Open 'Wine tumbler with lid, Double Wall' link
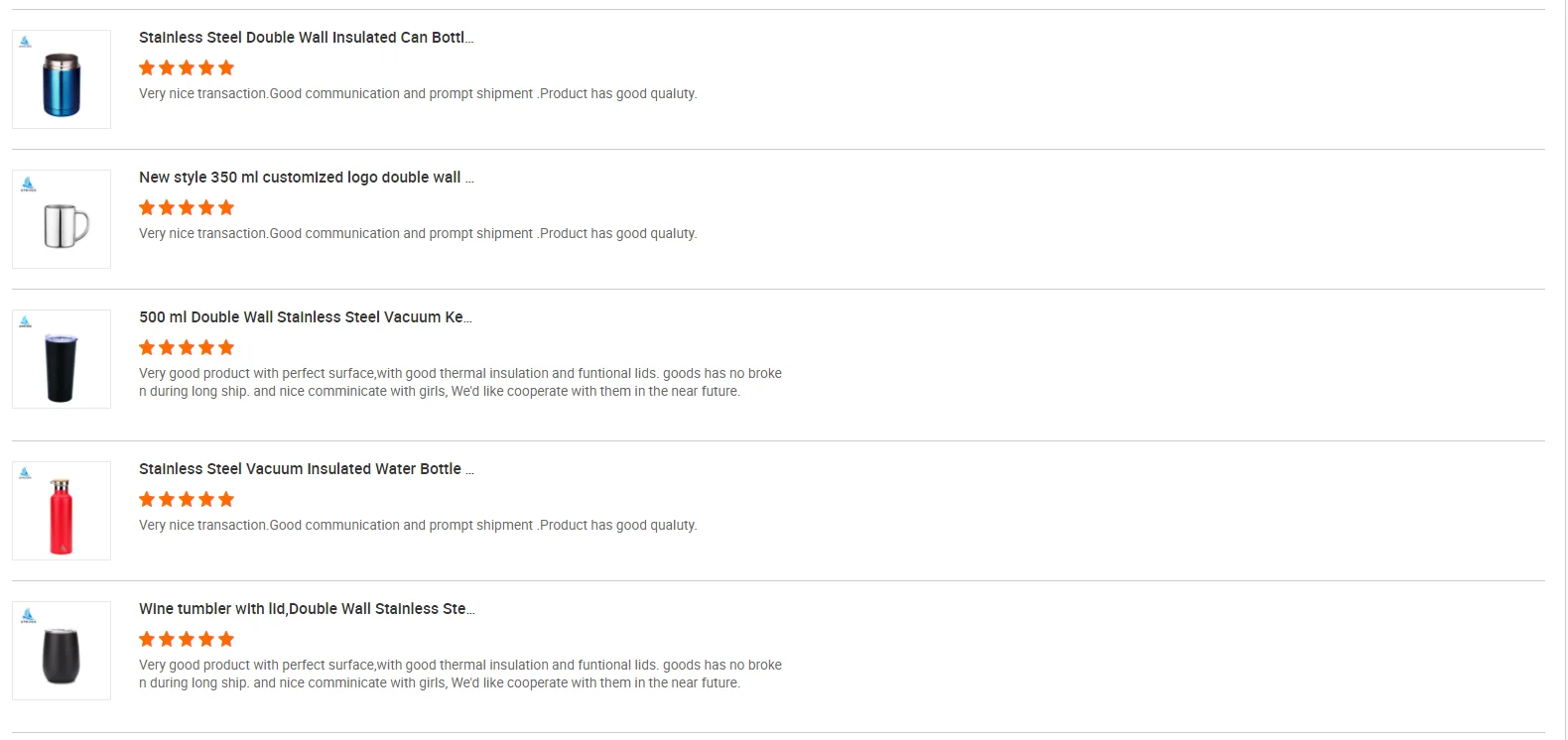The width and height of the screenshot is (1568, 740). 306,609
